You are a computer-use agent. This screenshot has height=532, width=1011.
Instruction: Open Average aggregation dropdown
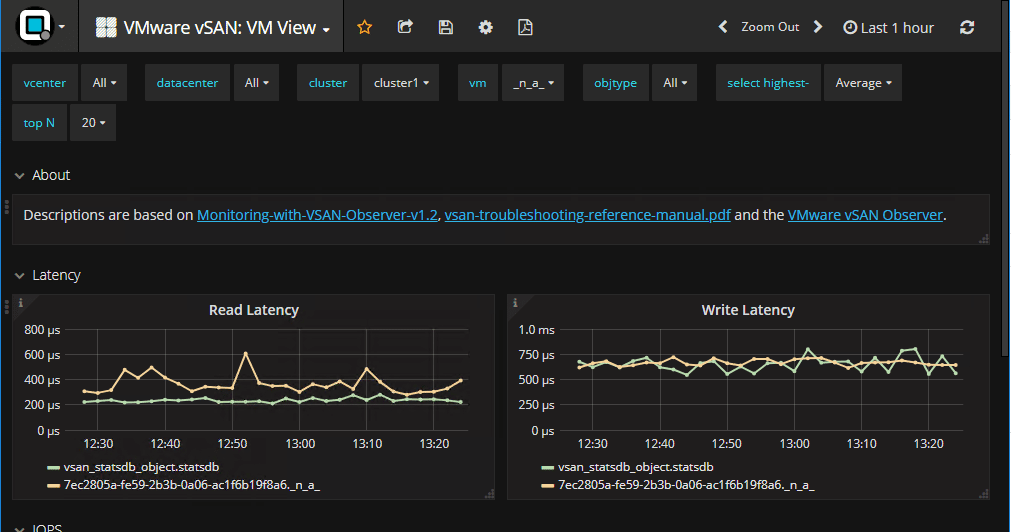click(x=863, y=83)
